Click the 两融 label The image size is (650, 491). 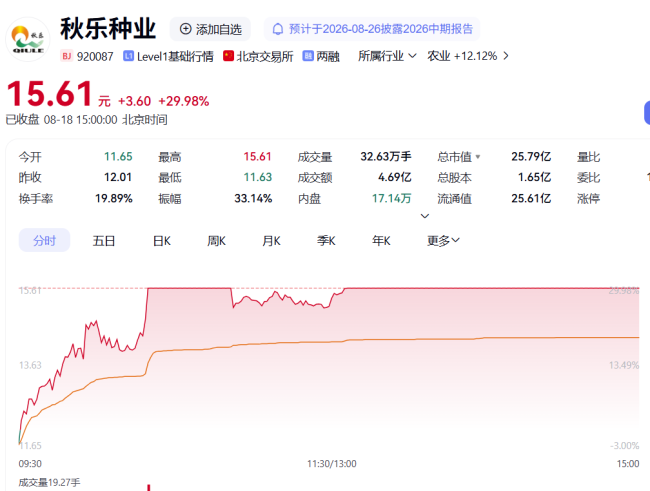[x=328, y=56]
